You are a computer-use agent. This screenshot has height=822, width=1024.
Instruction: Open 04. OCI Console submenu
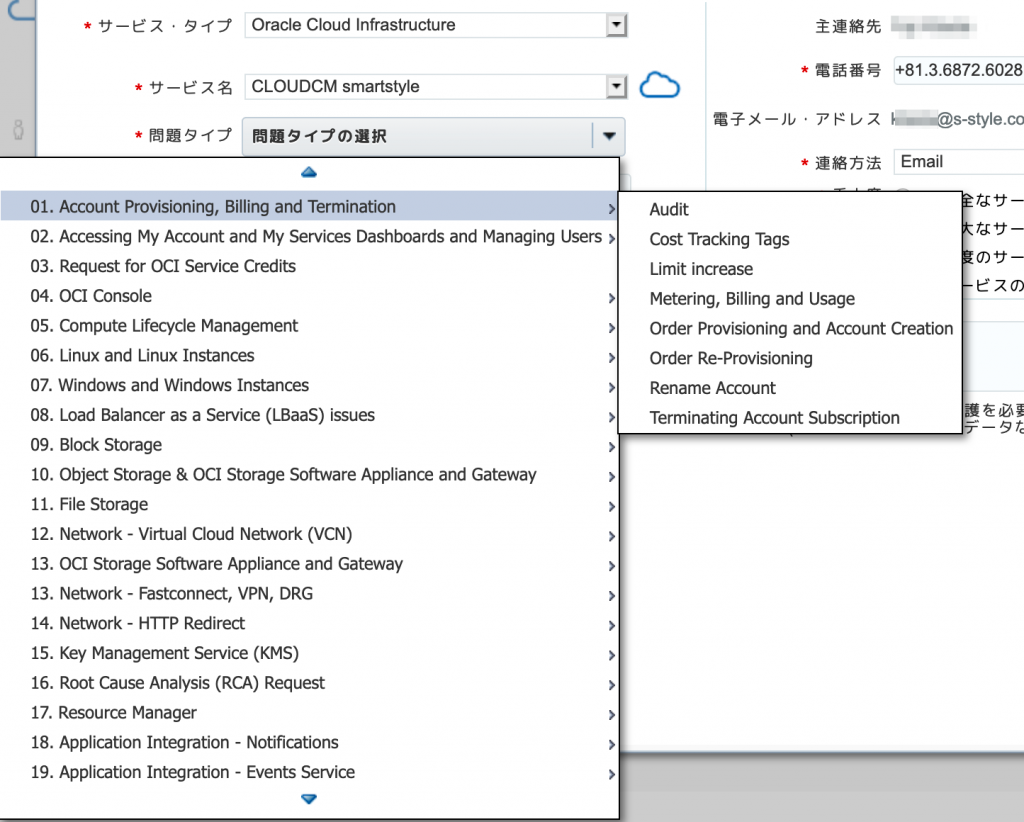click(x=310, y=296)
